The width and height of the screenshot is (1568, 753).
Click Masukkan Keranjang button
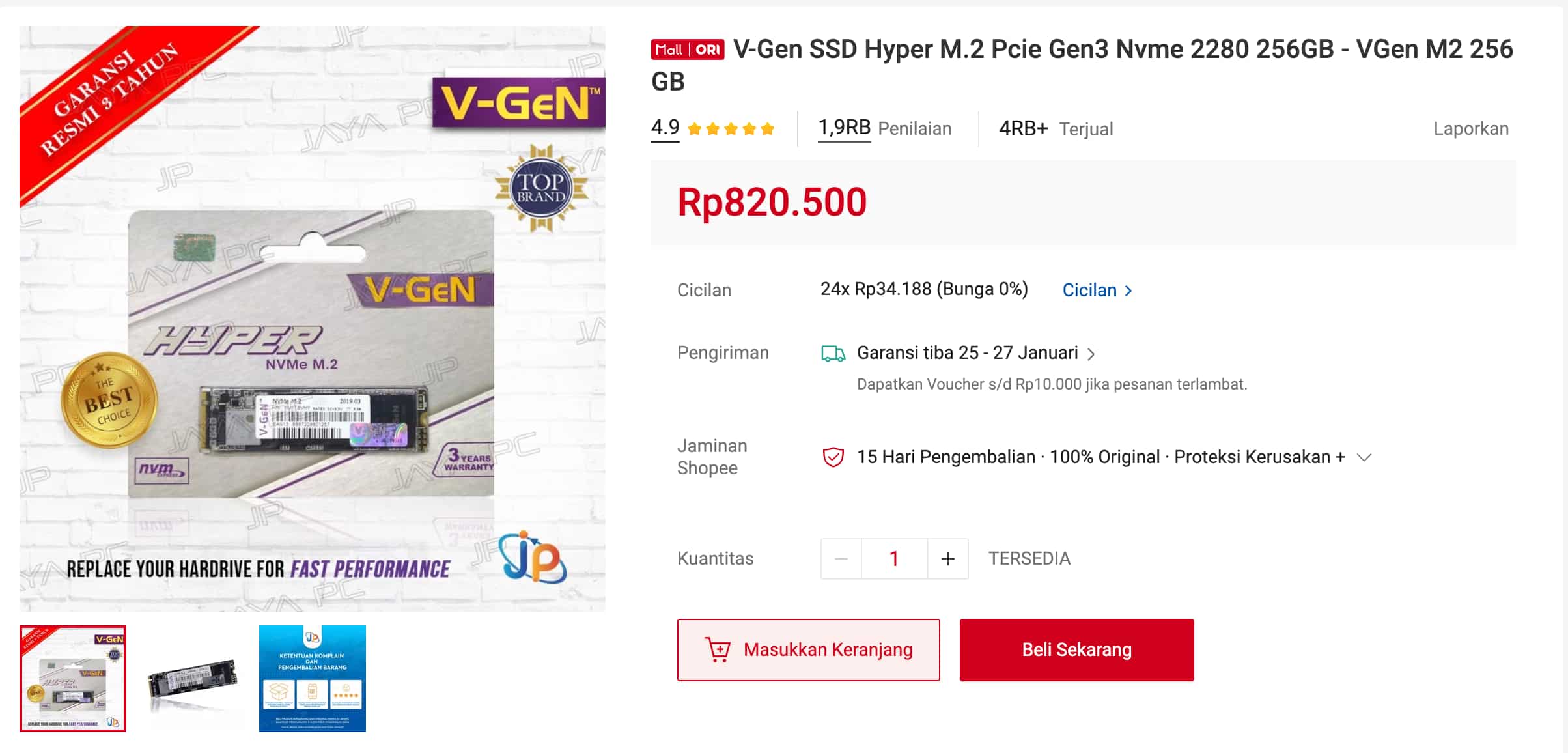tap(808, 649)
